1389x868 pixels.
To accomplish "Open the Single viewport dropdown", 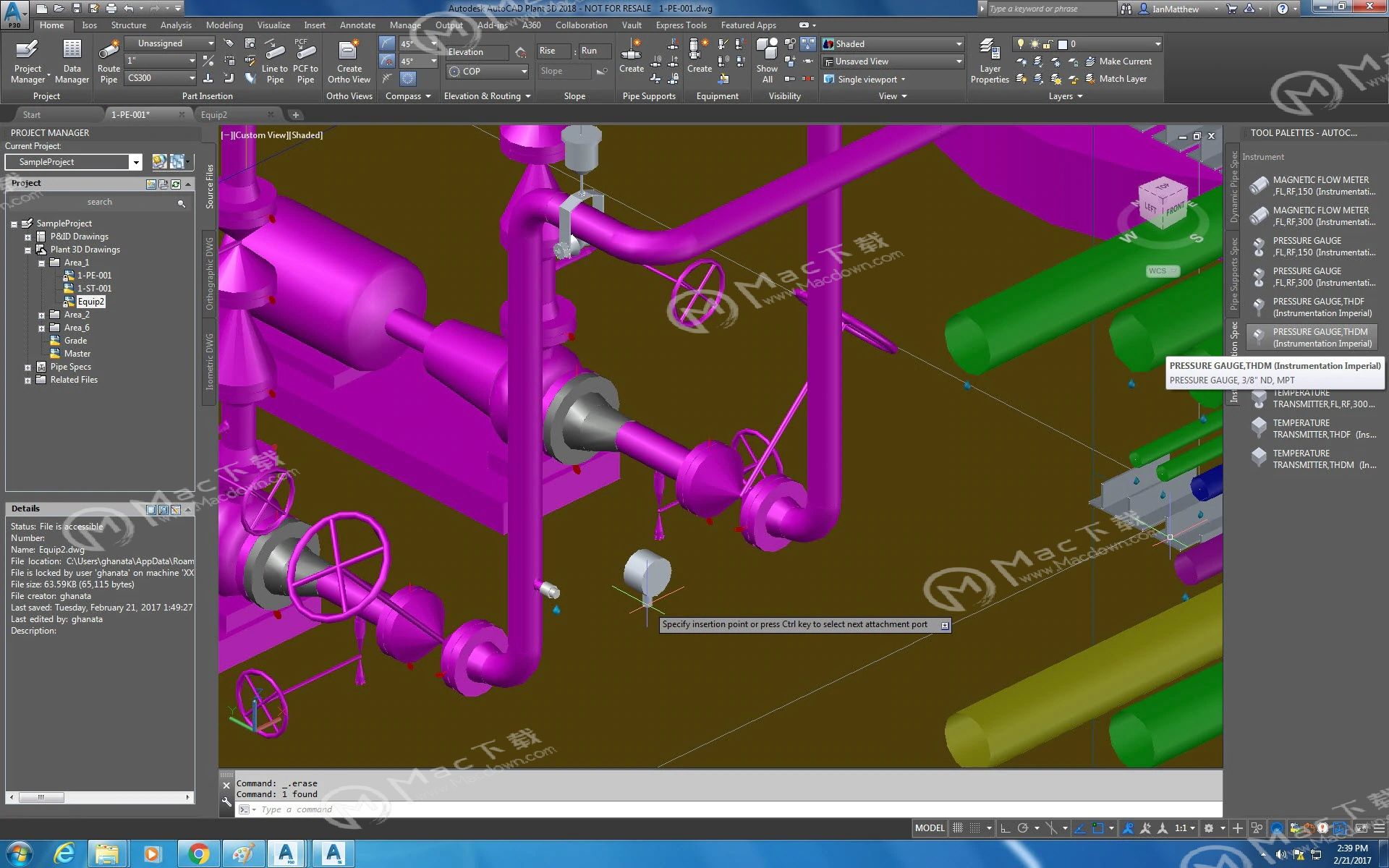I will point(865,80).
